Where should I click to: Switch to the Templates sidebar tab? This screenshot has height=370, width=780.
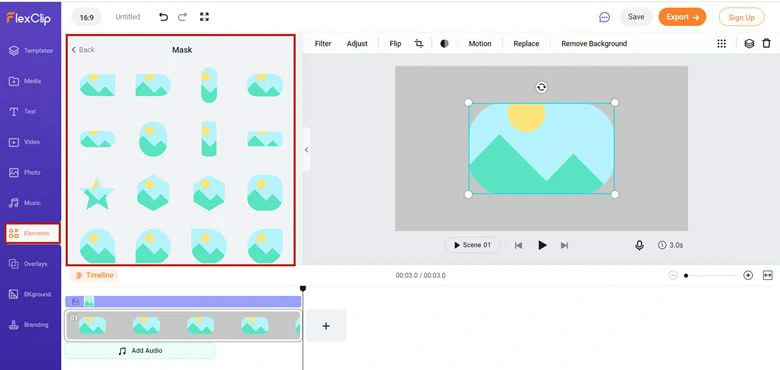(31, 51)
